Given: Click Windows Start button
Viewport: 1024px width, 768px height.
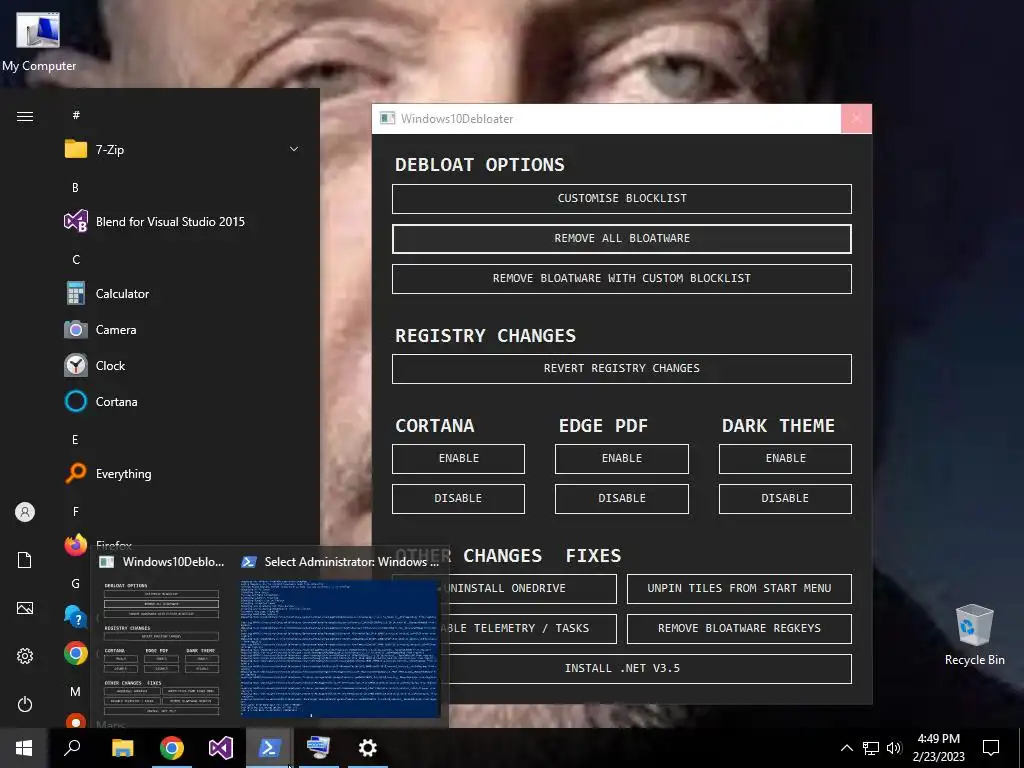Looking at the screenshot, I should tap(24, 748).
